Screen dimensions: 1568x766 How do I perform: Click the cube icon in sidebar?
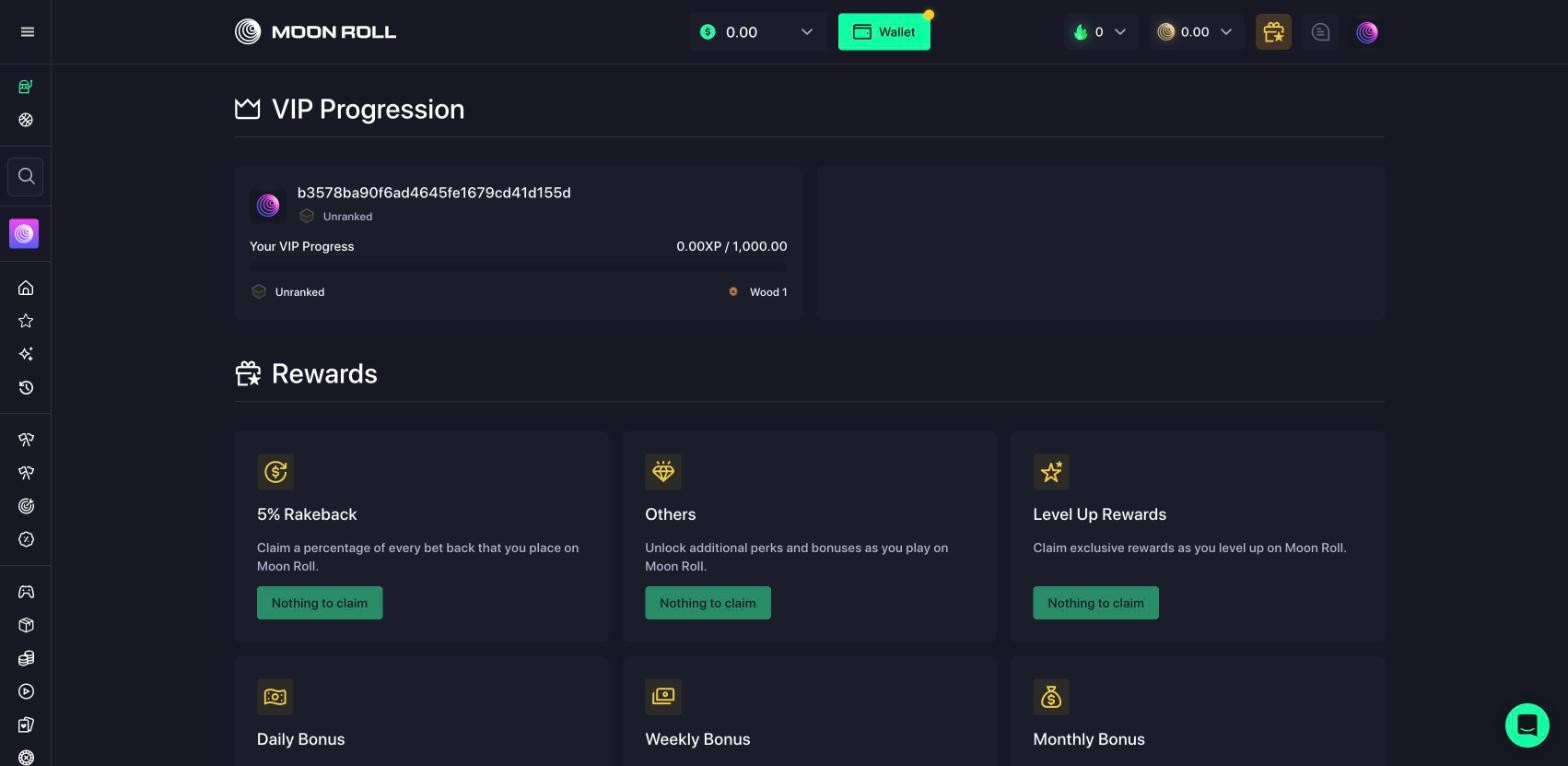[26, 625]
